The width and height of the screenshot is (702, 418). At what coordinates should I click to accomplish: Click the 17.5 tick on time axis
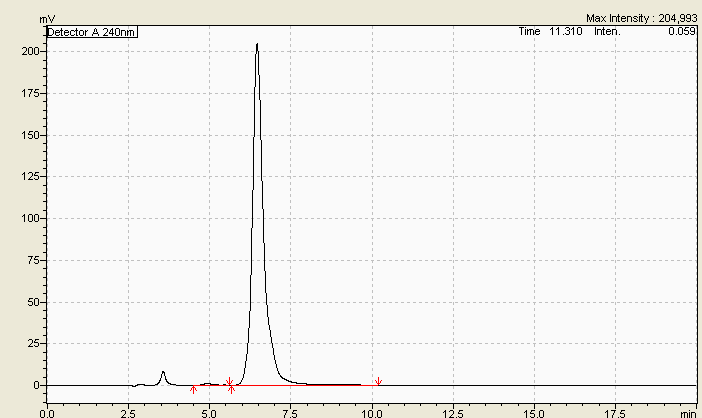(x=616, y=411)
